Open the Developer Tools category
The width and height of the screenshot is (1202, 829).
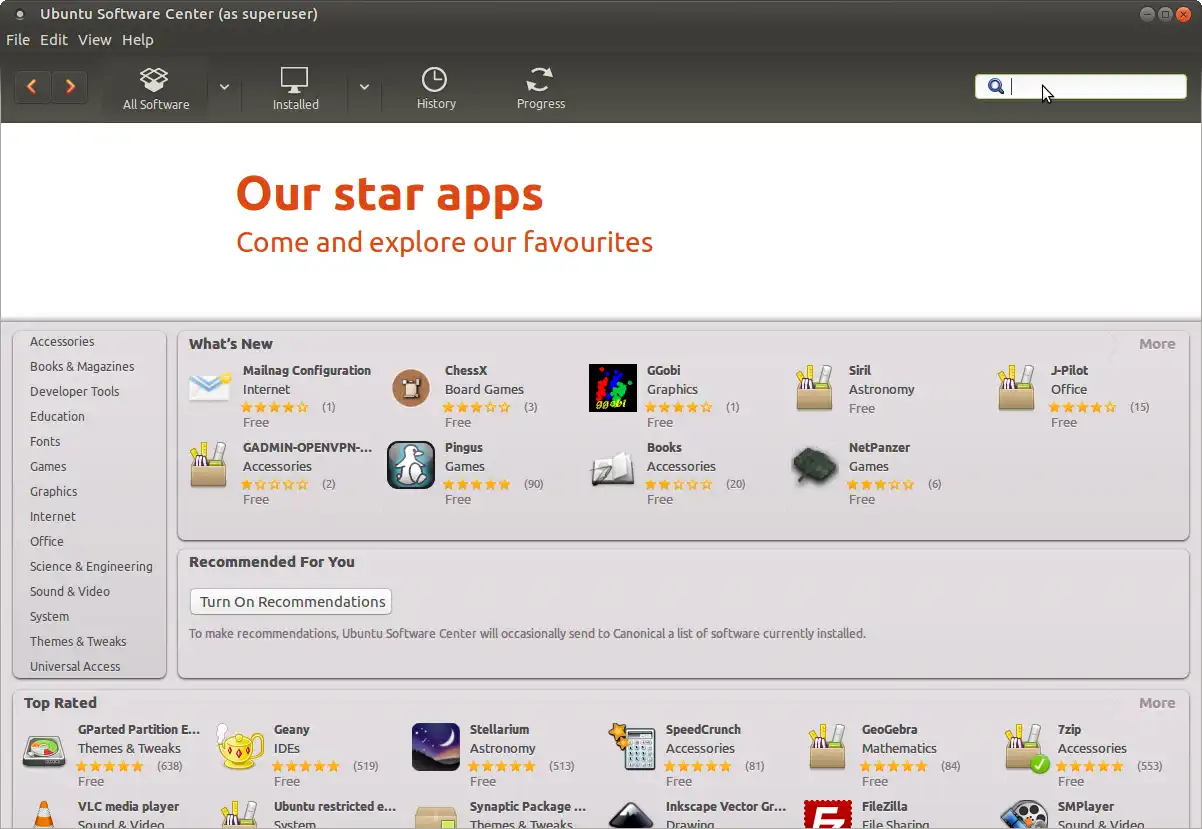tap(75, 392)
